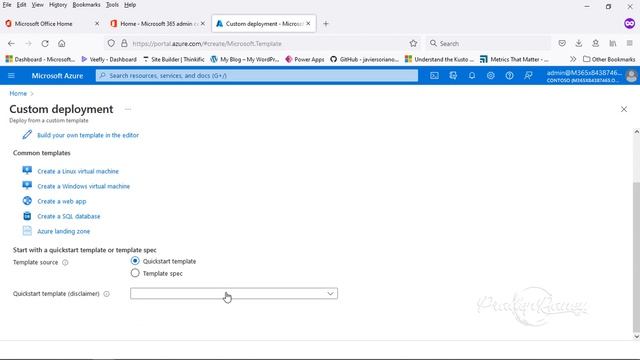640x360 pixels.
Task: Click the vertical scrollbar of the blade
Action: point(636,257)
